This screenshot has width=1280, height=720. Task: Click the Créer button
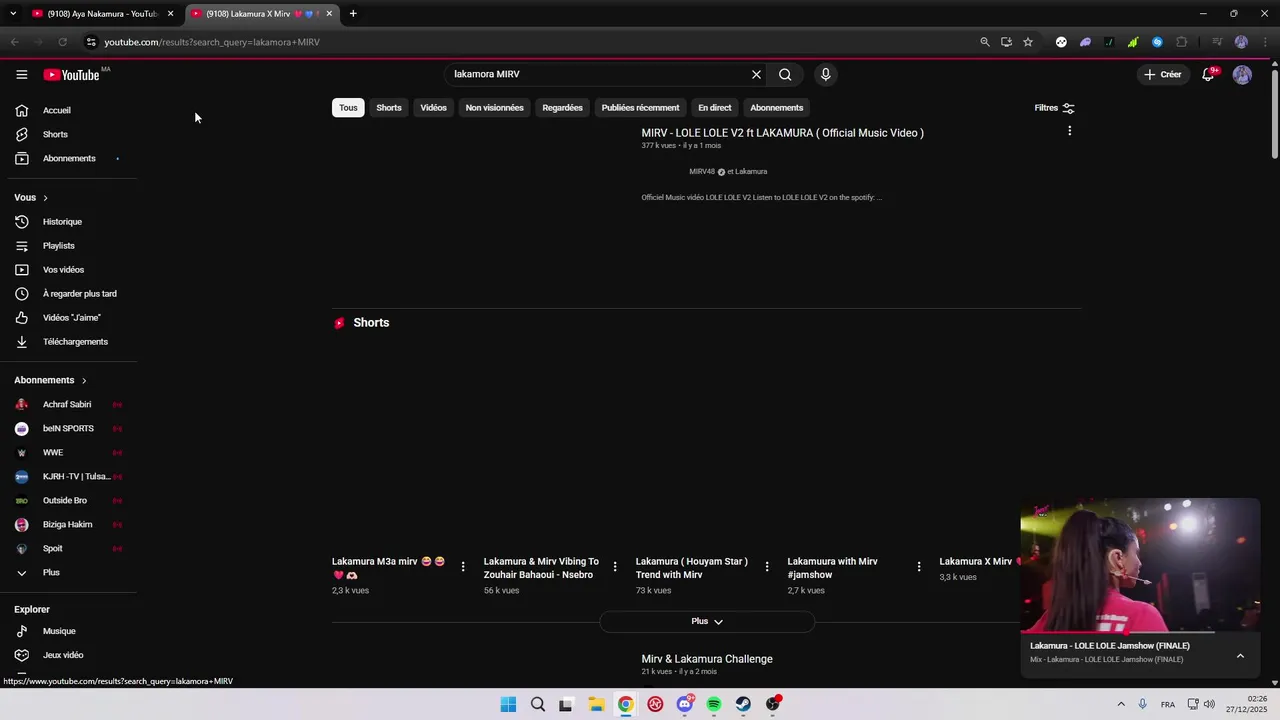(1163, 75)
